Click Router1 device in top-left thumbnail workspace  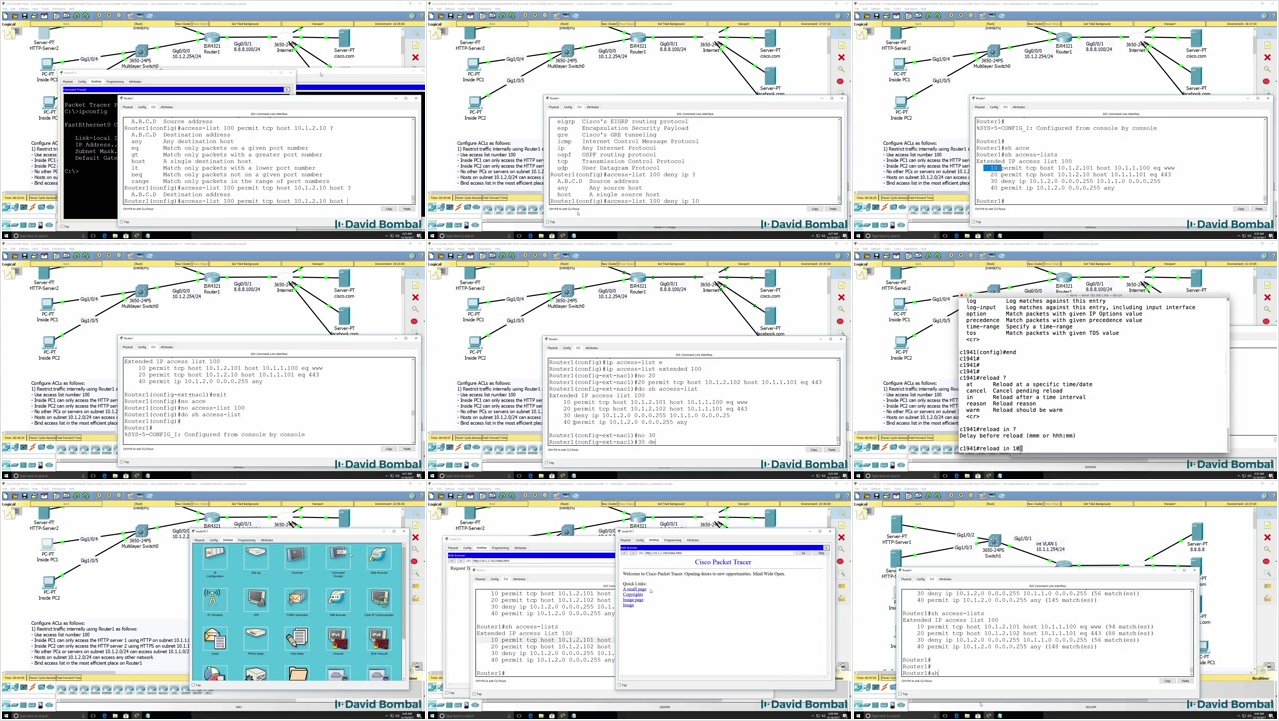212,37
